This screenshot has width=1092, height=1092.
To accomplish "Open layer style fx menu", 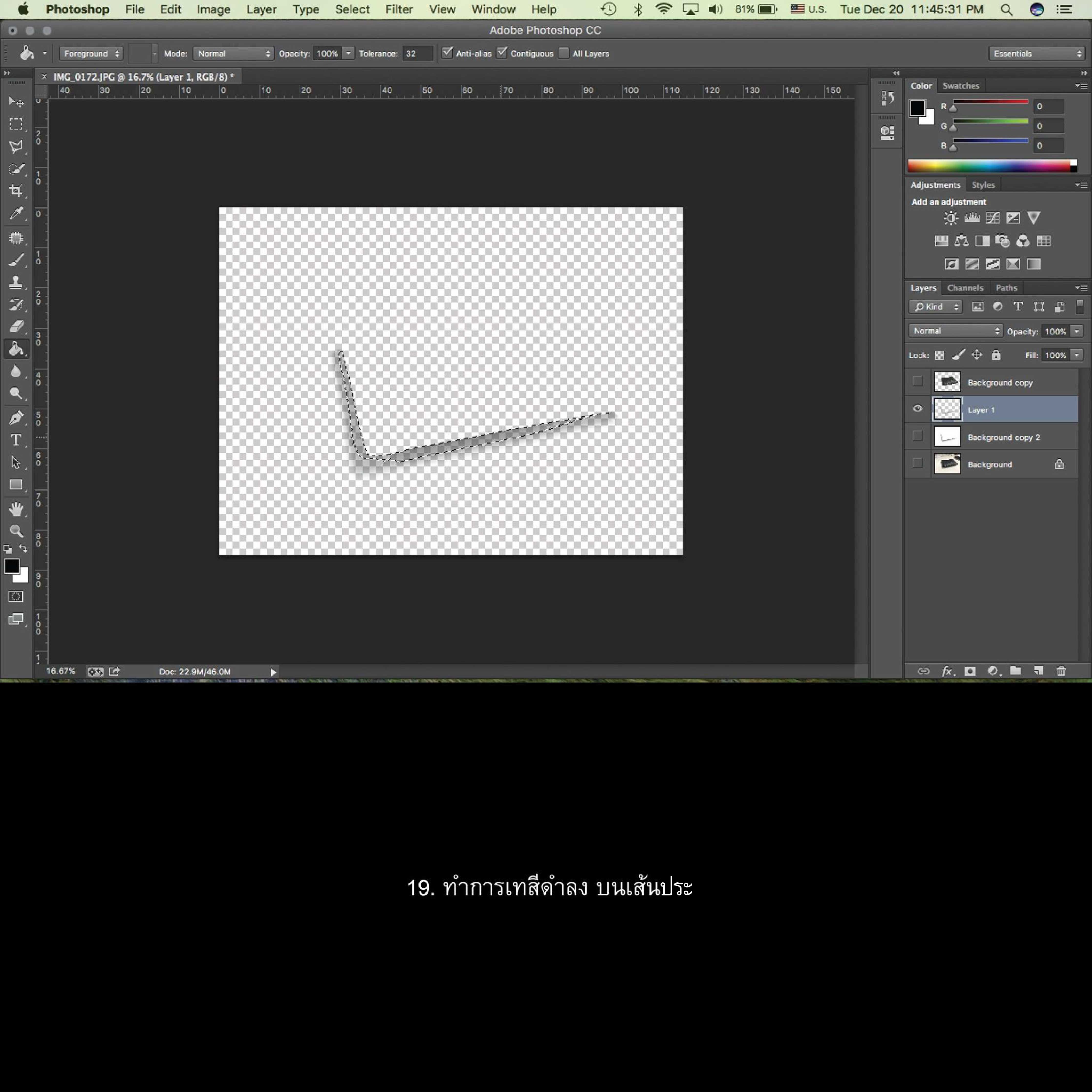I will click(x=948, y=671).
